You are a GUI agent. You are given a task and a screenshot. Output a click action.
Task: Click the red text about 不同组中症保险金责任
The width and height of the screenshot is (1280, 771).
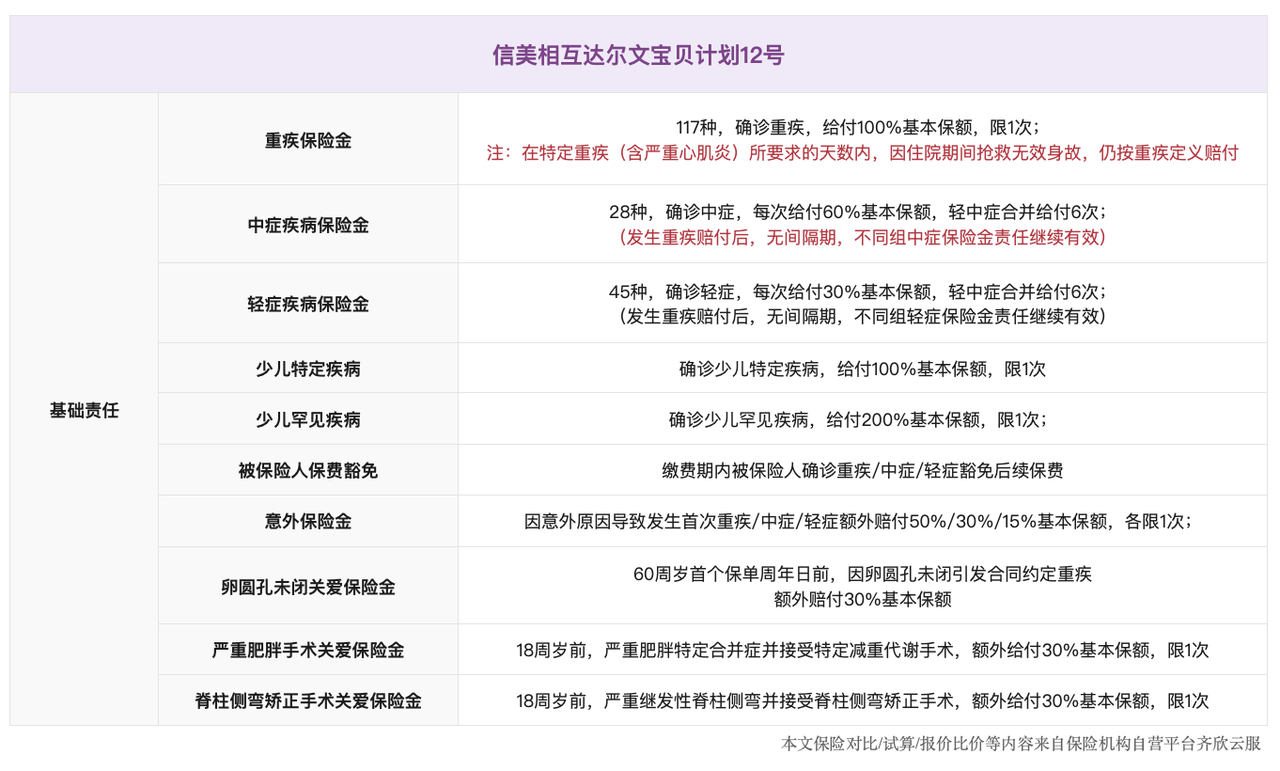click(862, 238)
